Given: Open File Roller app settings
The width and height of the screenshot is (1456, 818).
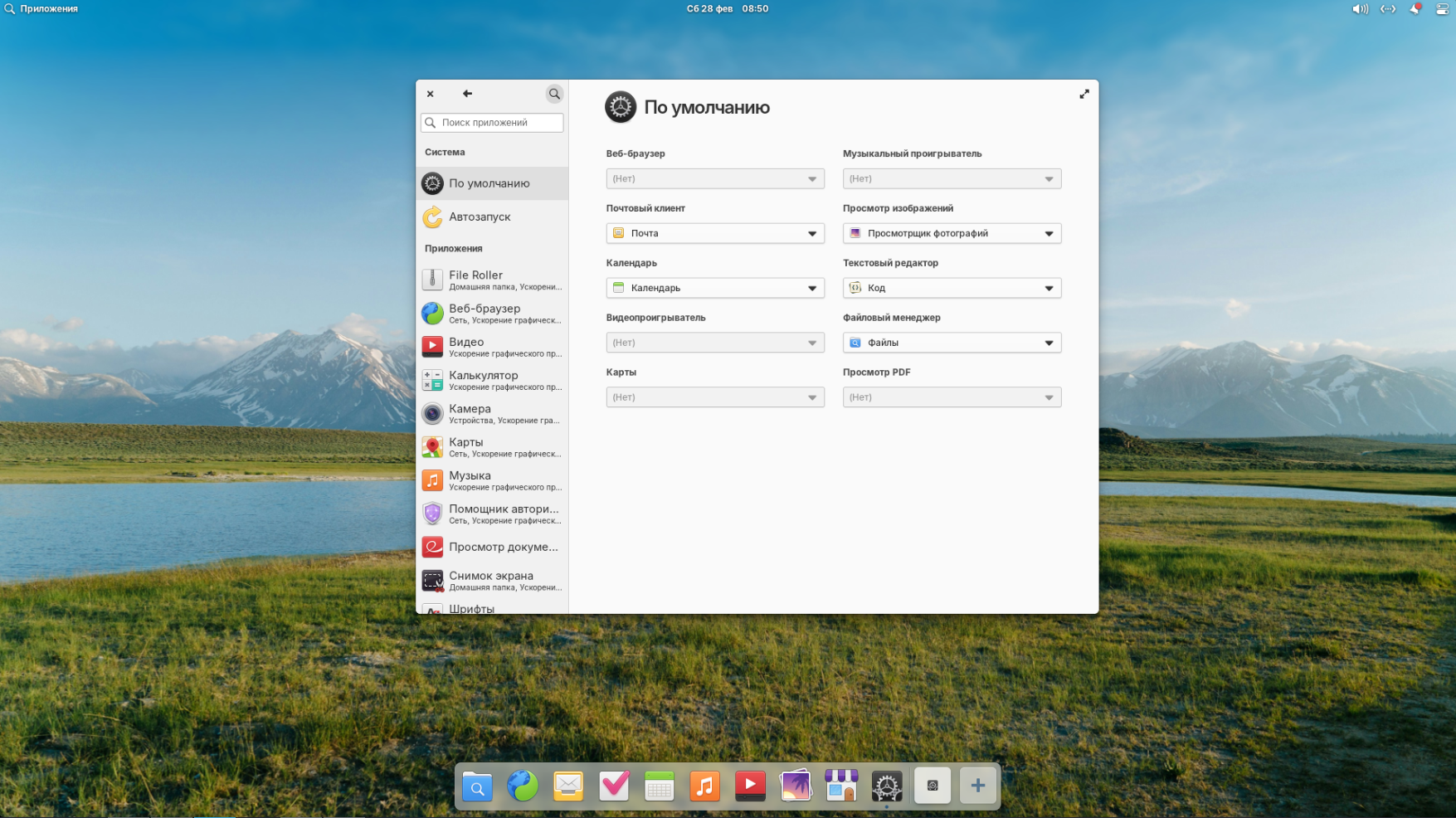Looking at the screenshot, I should click(492, 280).
